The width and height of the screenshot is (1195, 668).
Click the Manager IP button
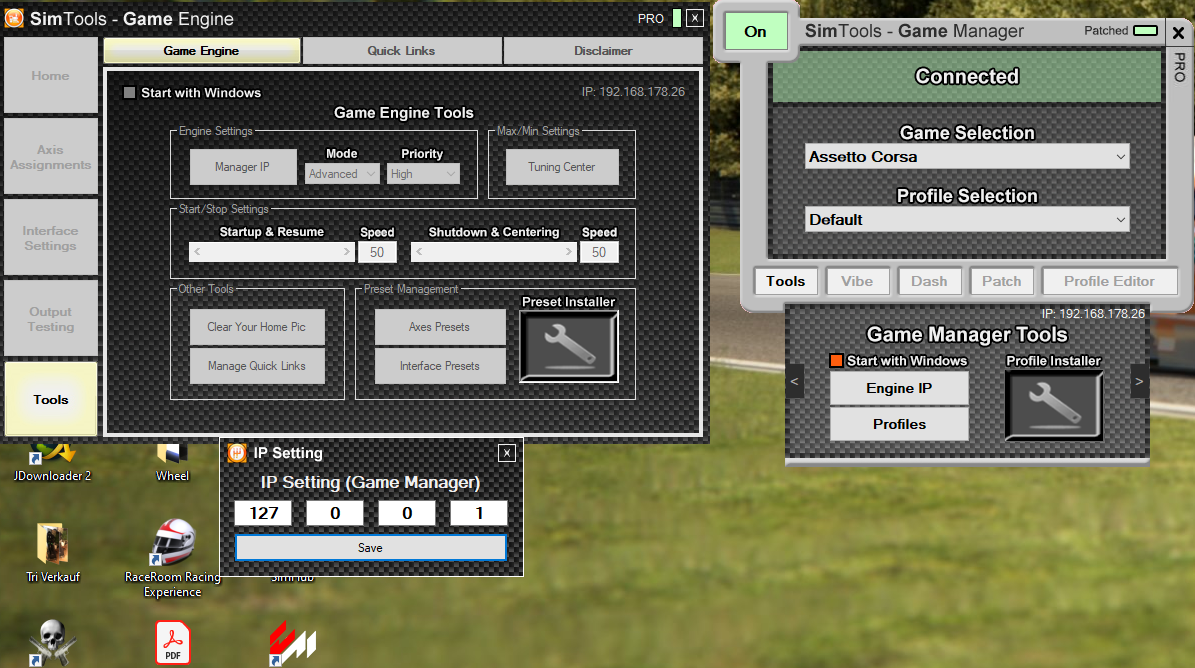tap(242, 167)
